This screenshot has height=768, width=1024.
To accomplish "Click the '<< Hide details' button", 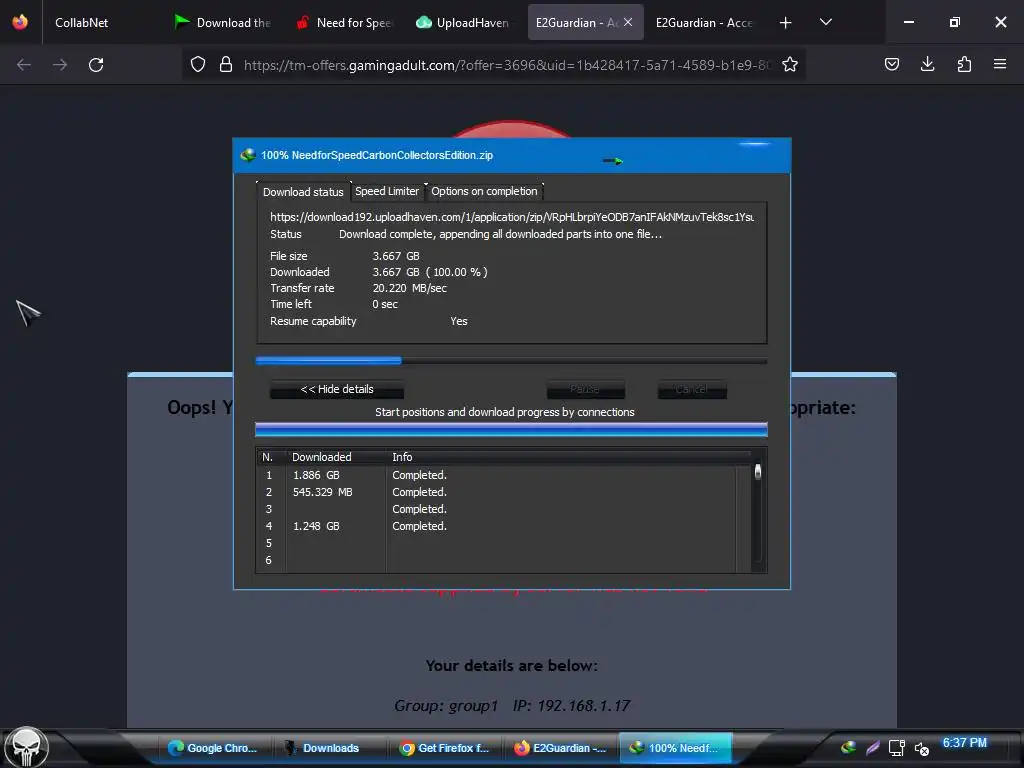I will pyautogui.click(x=337, y=389).
